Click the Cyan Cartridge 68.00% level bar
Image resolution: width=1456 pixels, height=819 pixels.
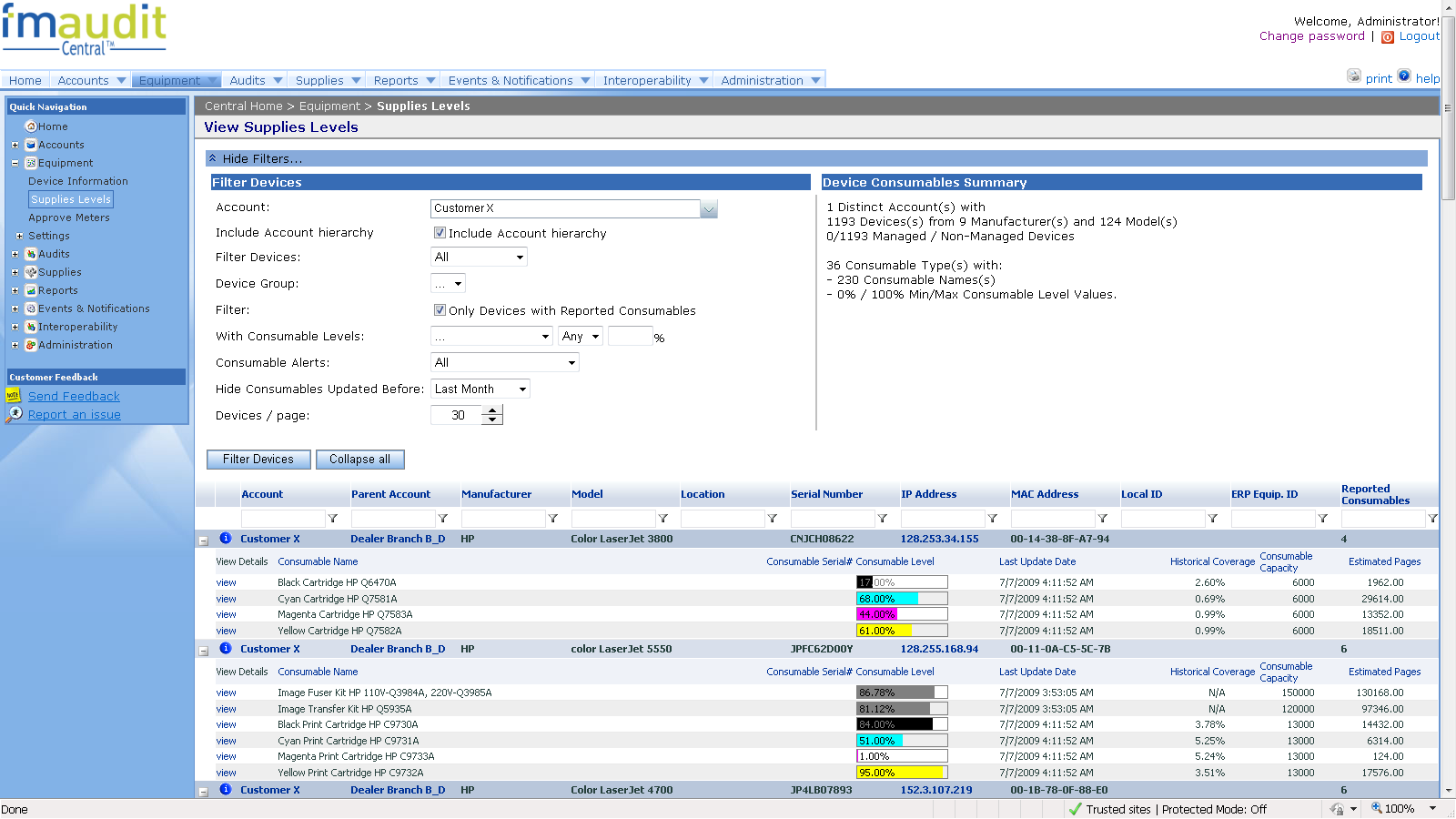[x=902, y=599]
